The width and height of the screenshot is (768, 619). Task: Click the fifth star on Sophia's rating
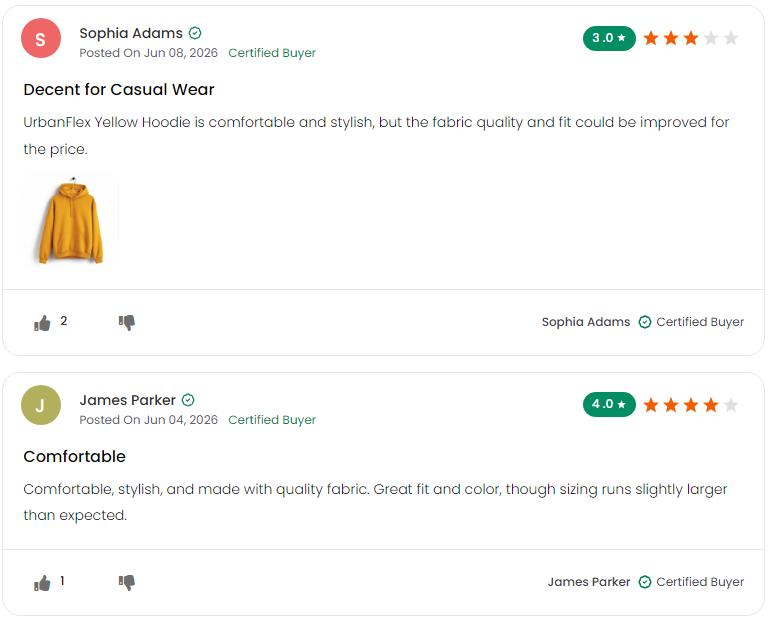(731, 38)
